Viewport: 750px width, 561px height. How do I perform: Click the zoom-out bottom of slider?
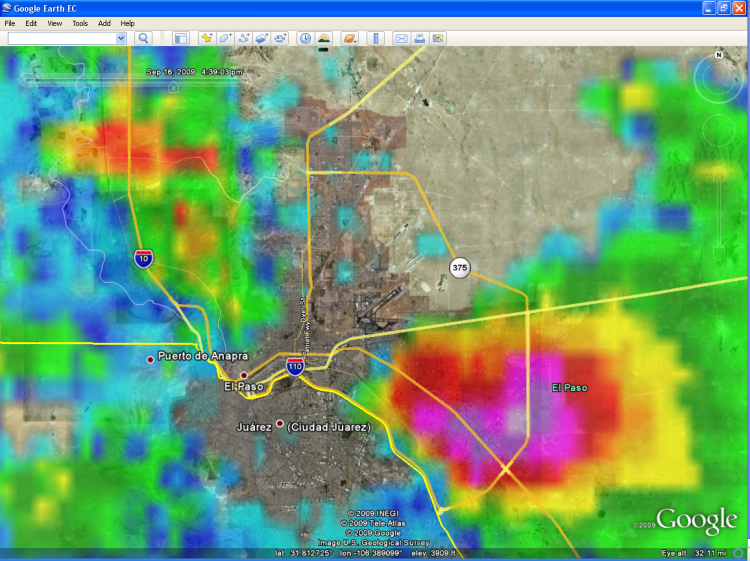point(718,253)
